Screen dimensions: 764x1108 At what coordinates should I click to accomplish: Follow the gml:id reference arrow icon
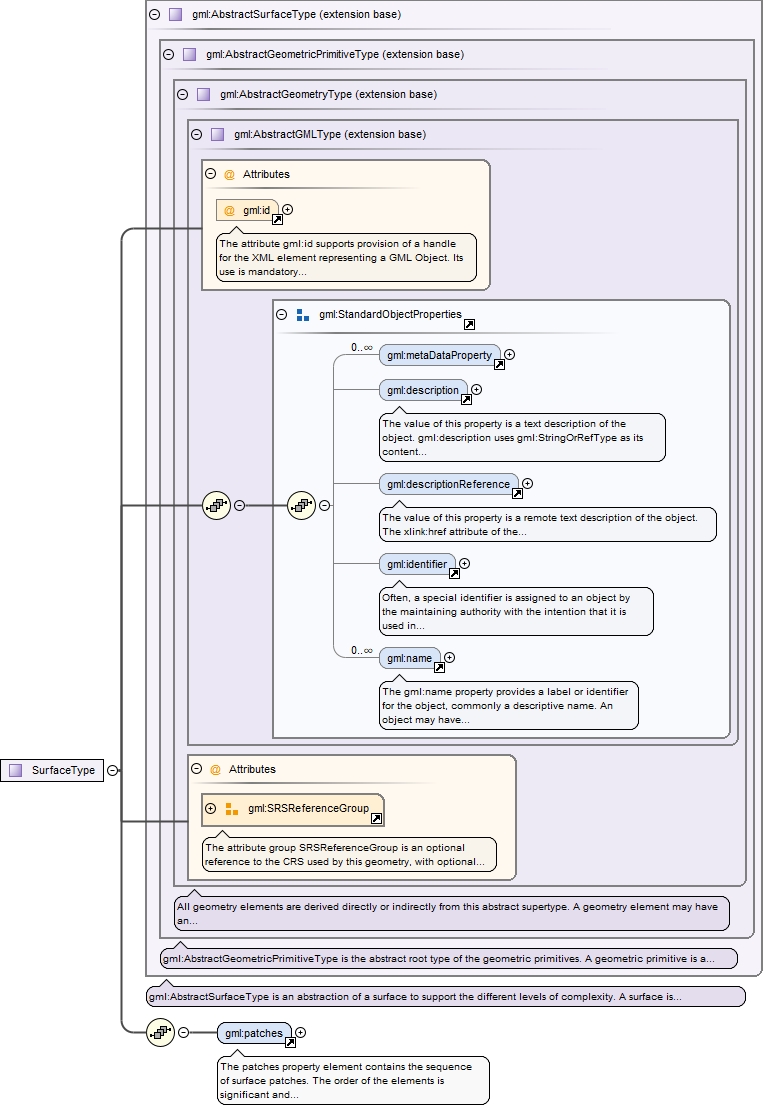pos(277,219)
